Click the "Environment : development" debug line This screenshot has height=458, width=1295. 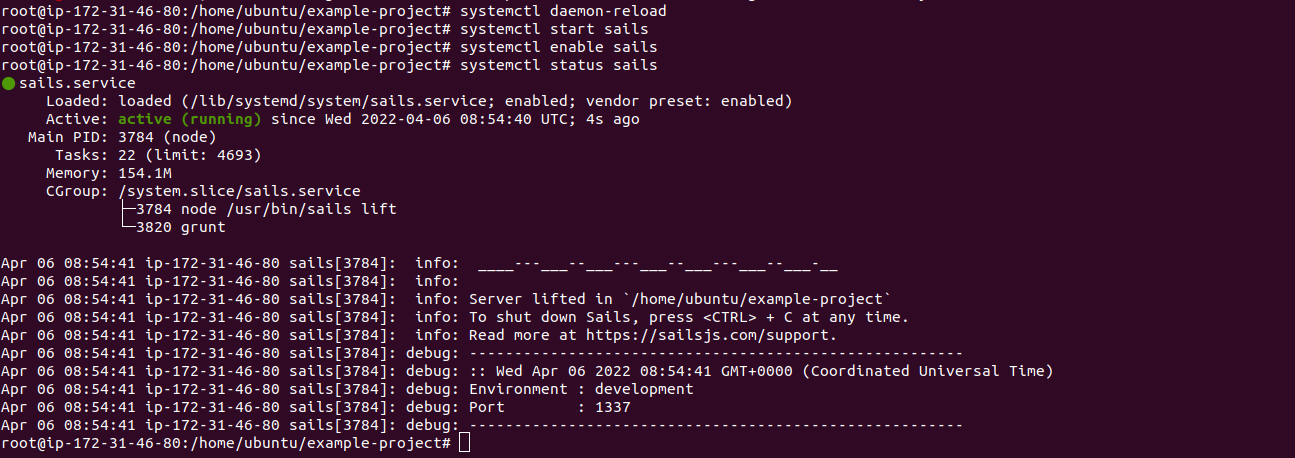[580, 389]
